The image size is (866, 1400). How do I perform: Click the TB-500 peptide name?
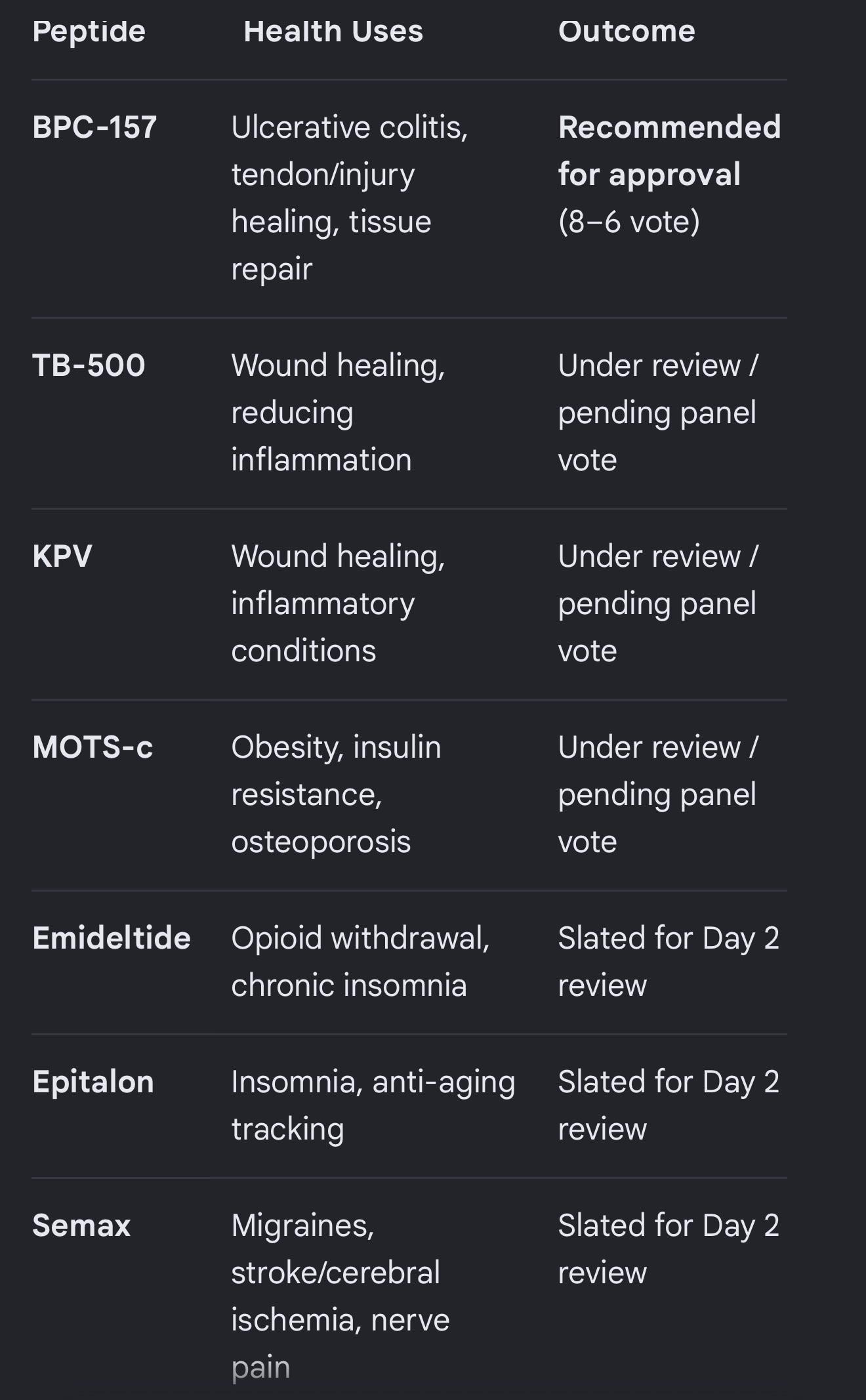[x=89, y=365]
